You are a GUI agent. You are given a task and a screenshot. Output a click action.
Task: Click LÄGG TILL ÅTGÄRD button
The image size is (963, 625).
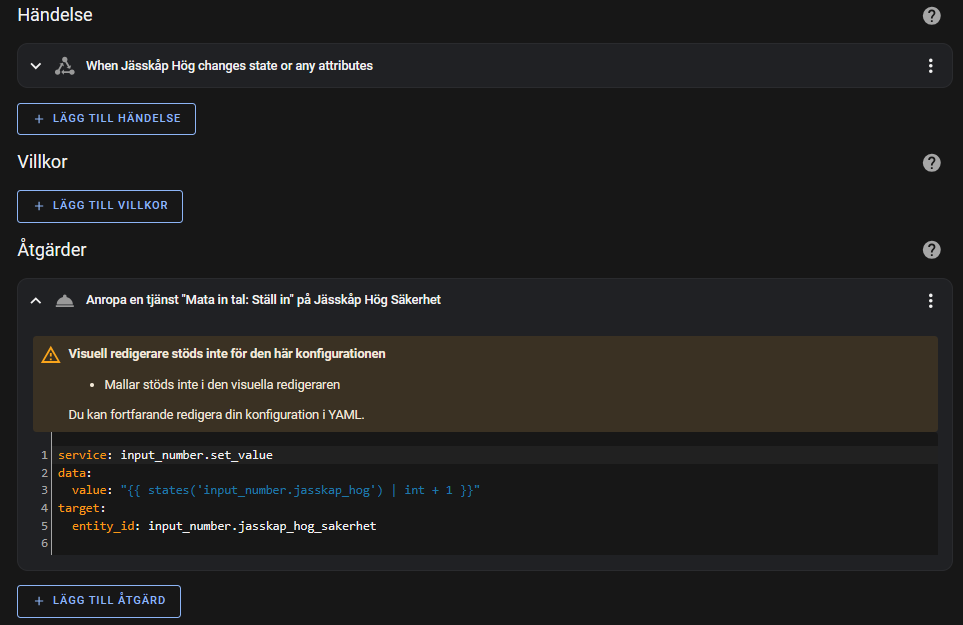[x=99, y=601]
